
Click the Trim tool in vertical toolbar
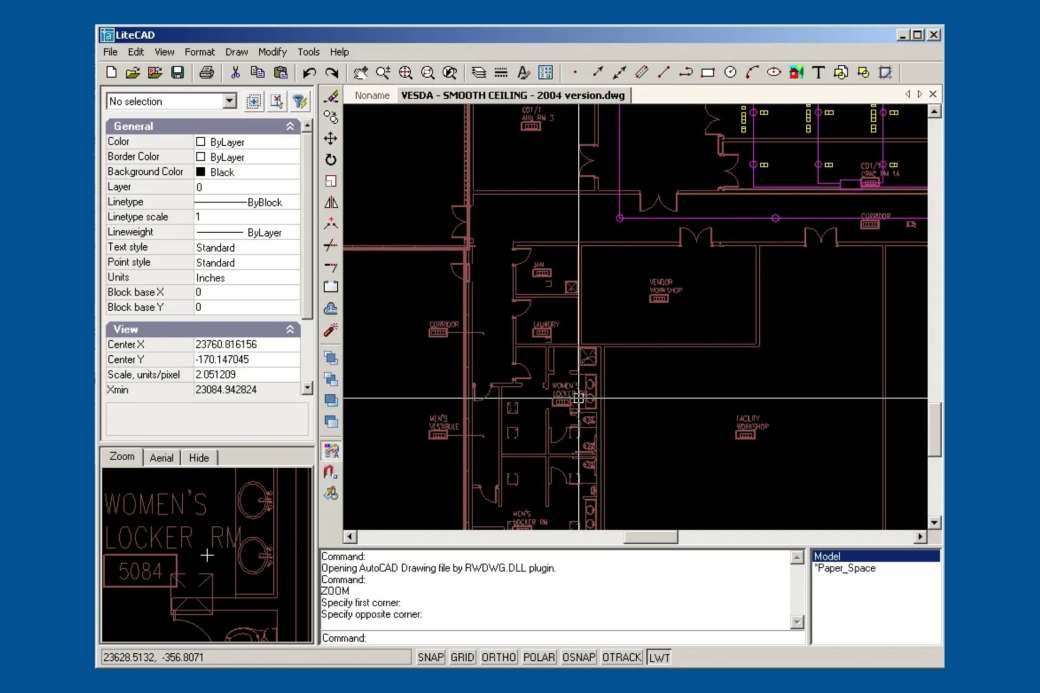coord(330,245)
